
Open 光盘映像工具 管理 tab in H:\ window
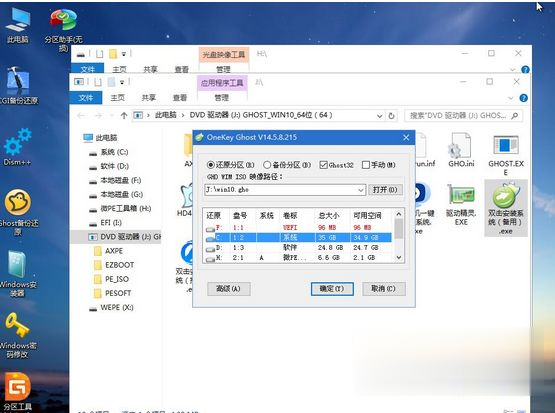pos(223,69)
